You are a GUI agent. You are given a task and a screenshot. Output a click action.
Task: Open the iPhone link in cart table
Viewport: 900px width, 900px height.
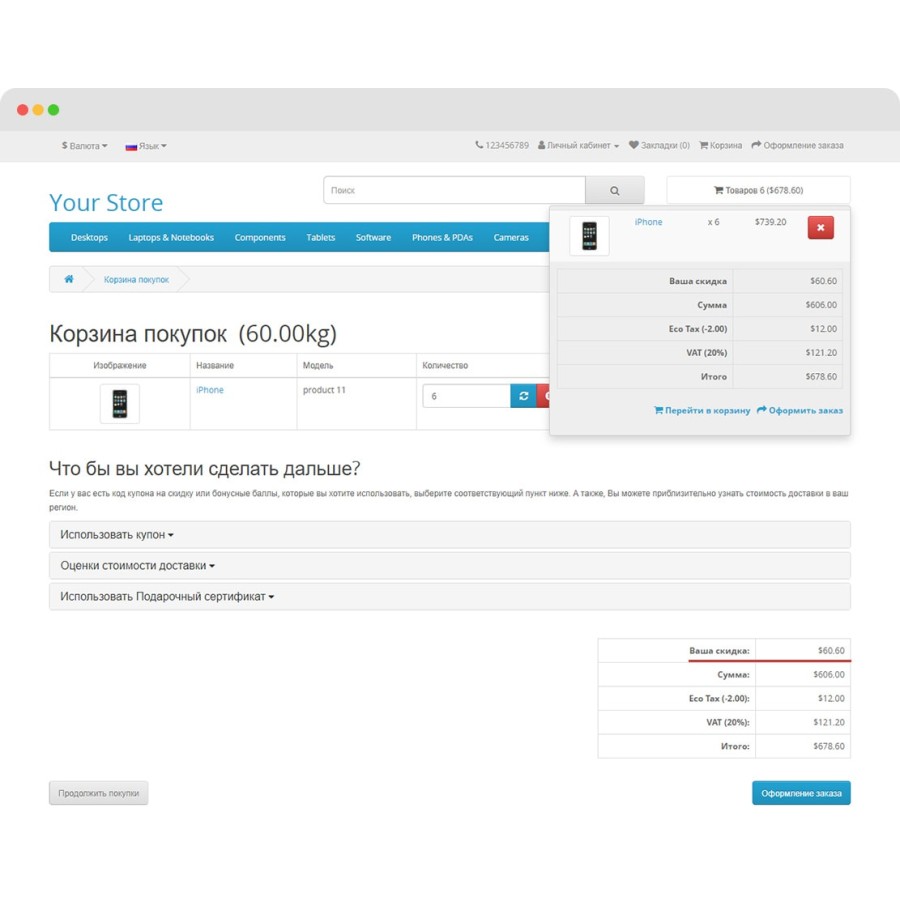point(210,390)
